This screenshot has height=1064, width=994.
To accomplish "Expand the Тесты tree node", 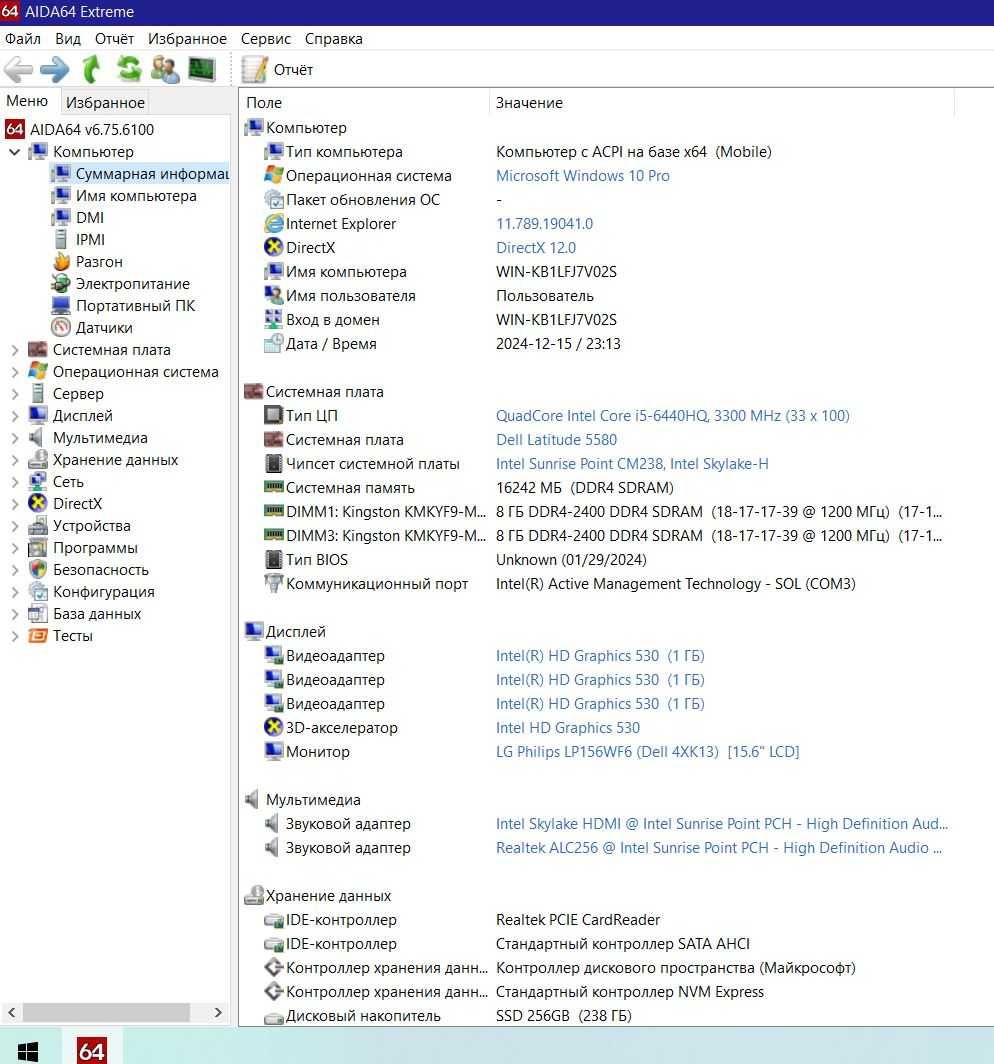I will coord(14,636).
